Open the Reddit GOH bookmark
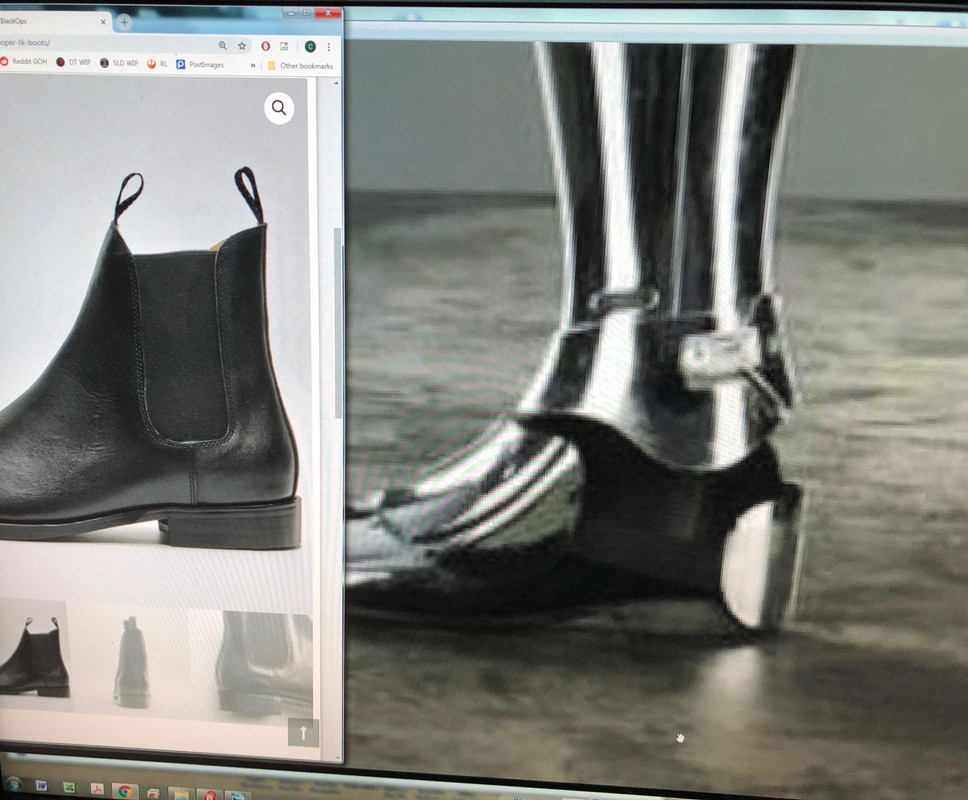Screen dimensions: 968x800 (24, 61)
